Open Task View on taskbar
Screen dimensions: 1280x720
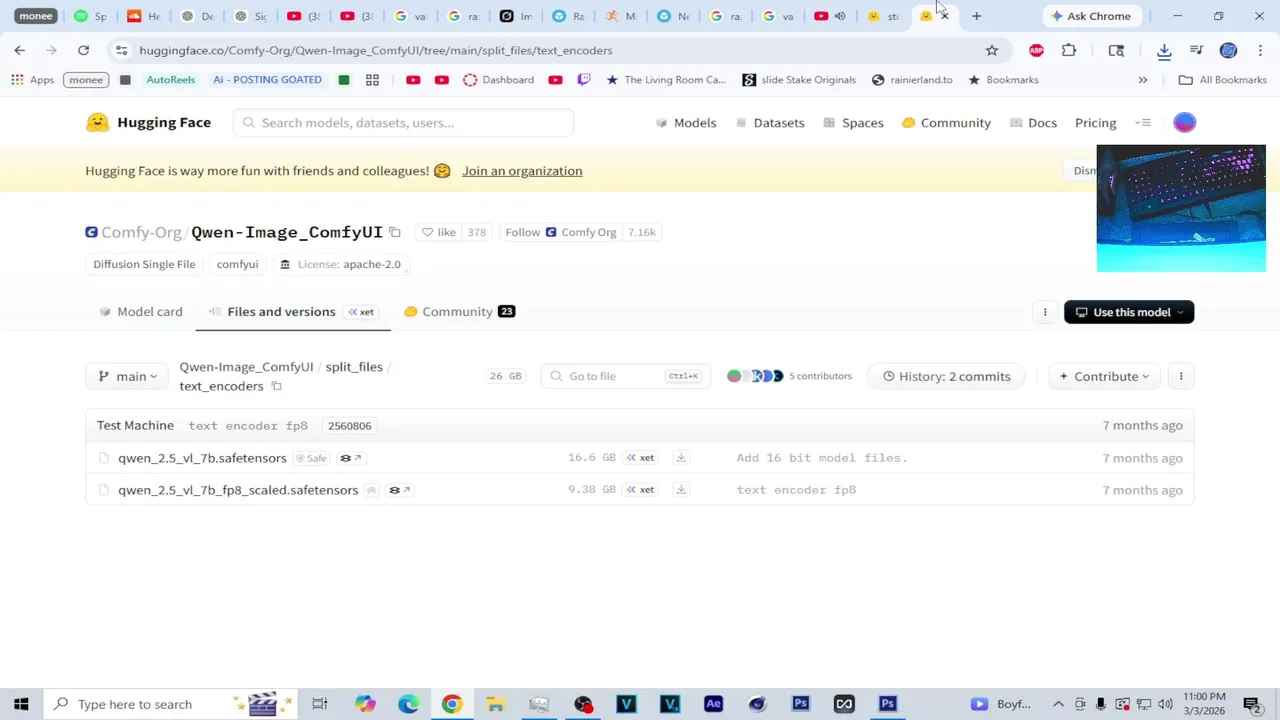[x=320, y=704]
